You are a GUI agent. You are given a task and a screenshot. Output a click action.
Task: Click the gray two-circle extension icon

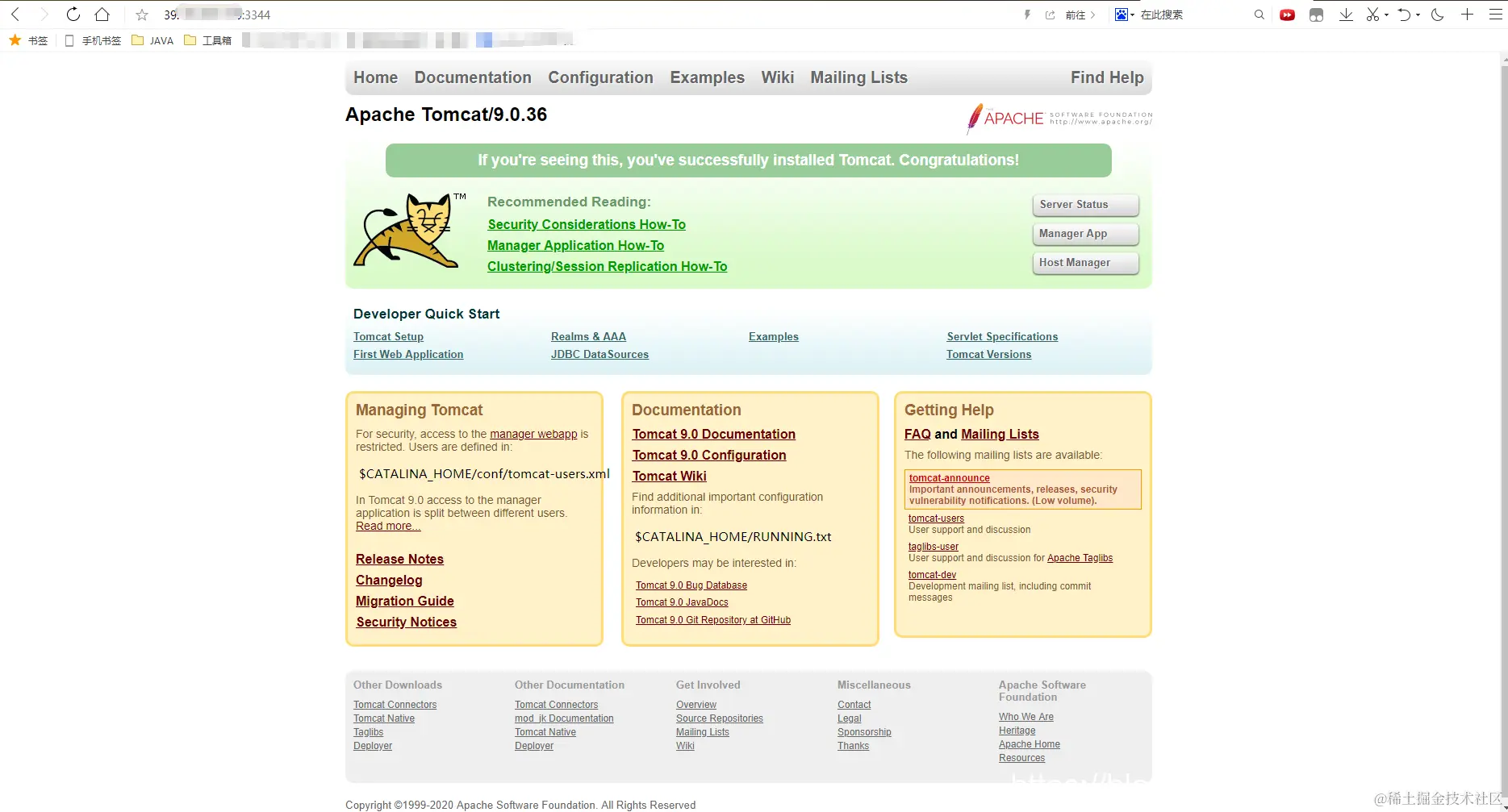(1317, 15)
